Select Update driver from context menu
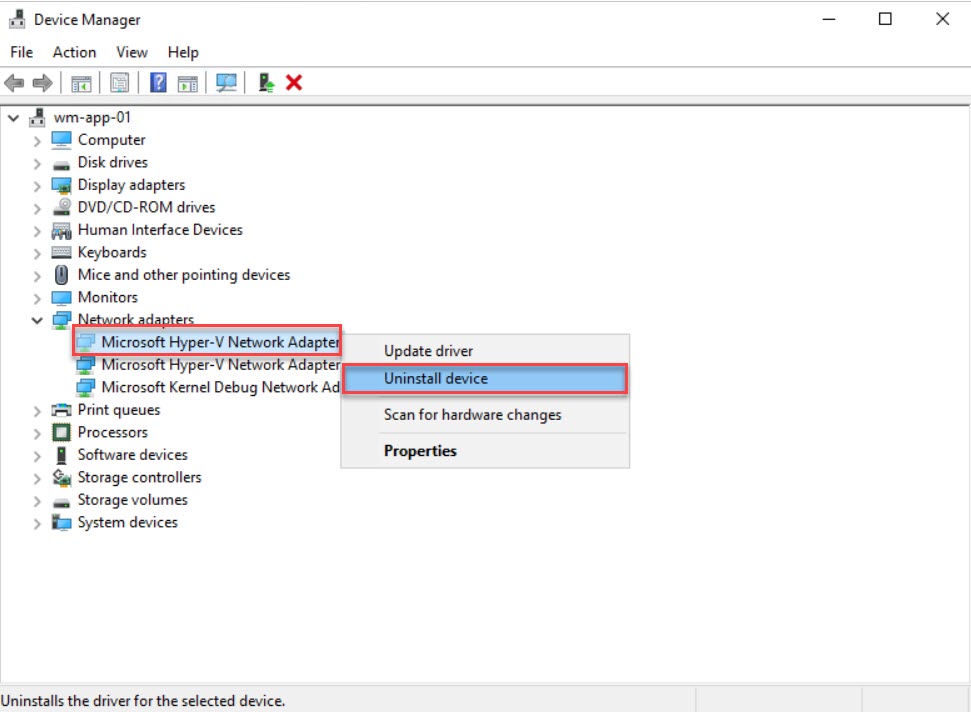 pos(428,351)
